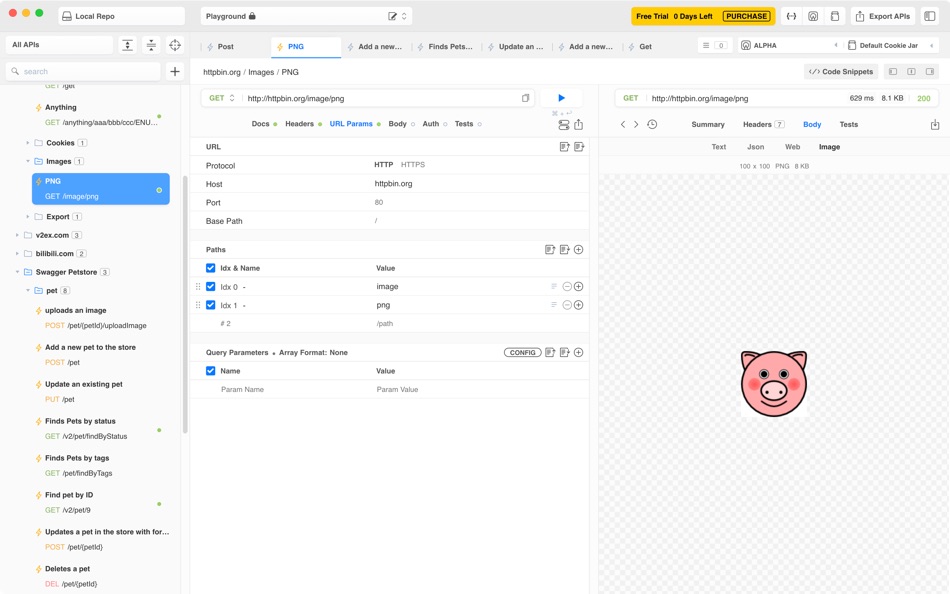This screenshot has width=950, height=594.
Task: Click the PURCHASE button in the trial banner
Action: tap(747, 16)
